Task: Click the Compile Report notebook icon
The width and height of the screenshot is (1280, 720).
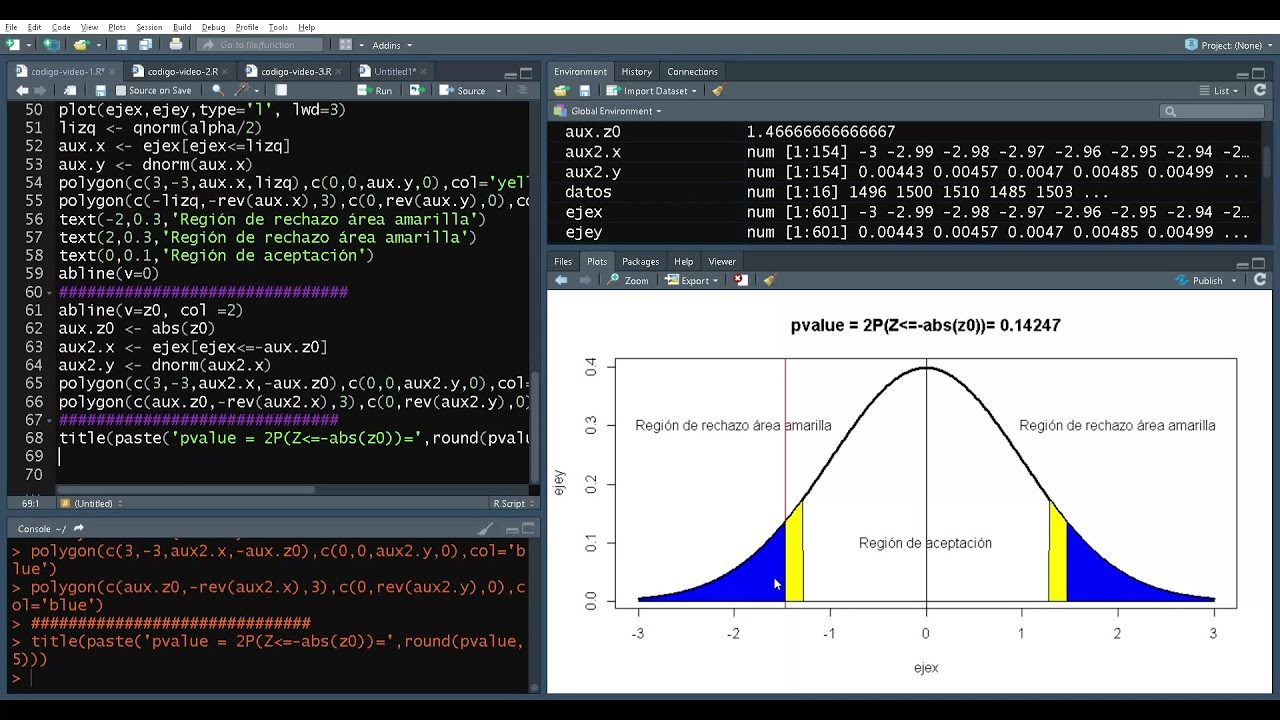Action: [x=281, y=91]
